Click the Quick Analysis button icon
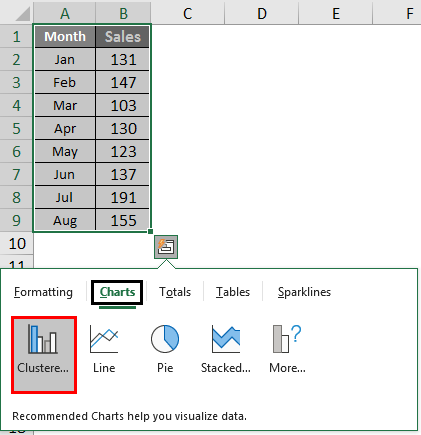The image size is (421, 435). coord(166,247)
